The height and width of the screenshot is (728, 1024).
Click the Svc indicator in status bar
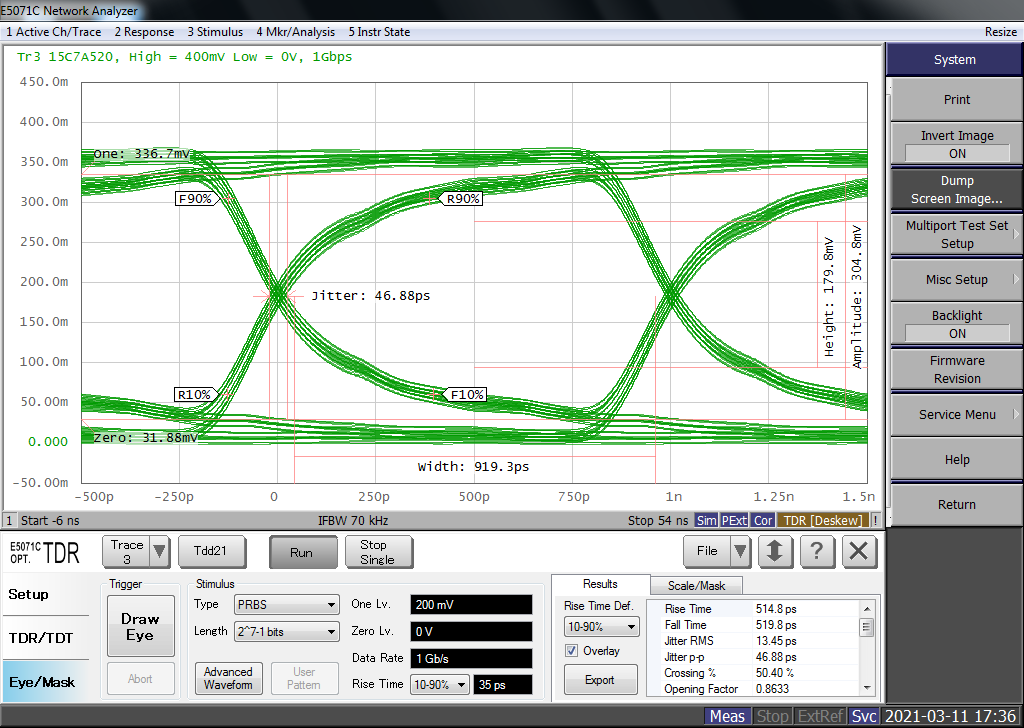(x=863, y=716)
